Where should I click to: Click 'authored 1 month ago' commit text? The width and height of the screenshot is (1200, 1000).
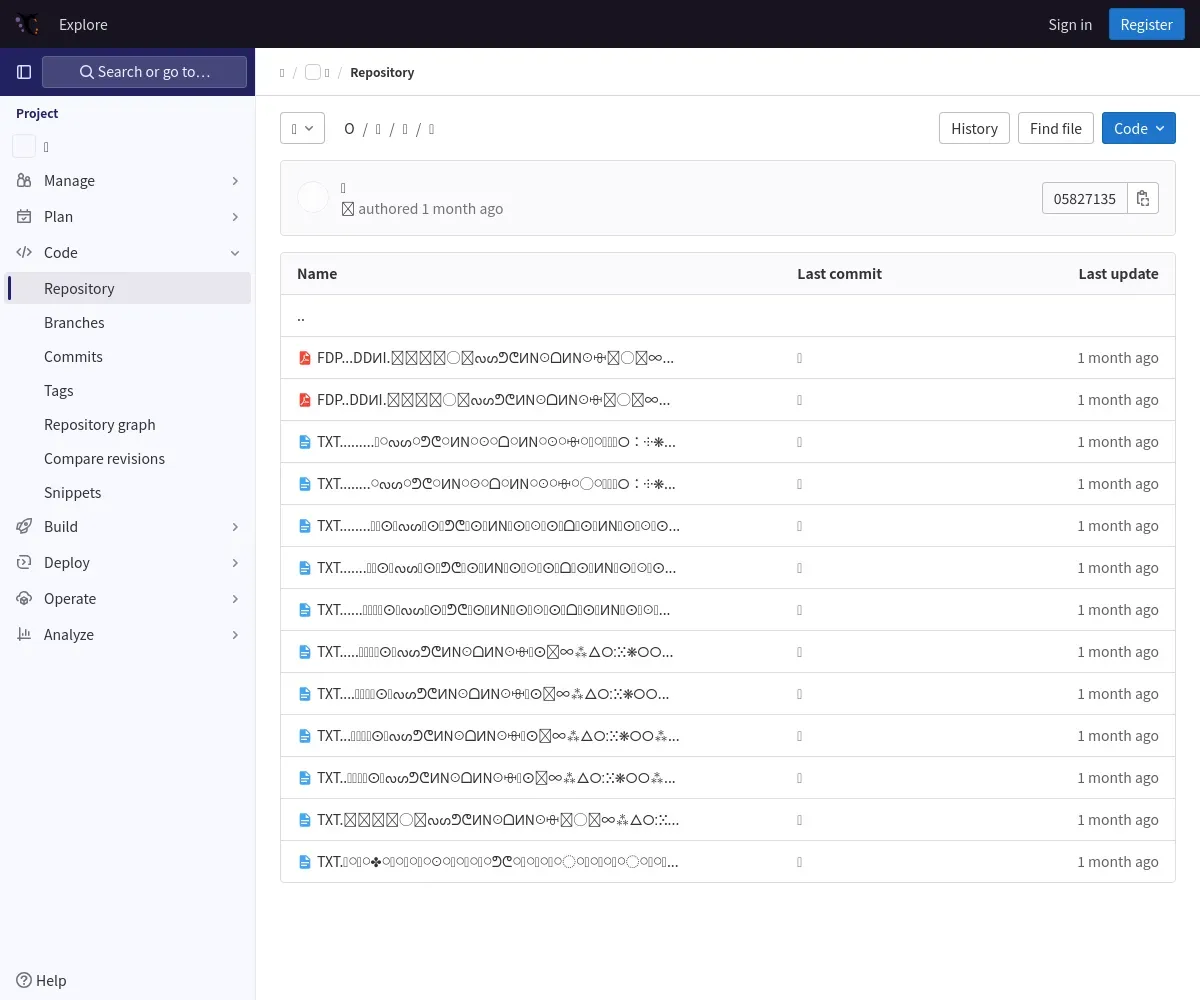click(x=430, y=208)
